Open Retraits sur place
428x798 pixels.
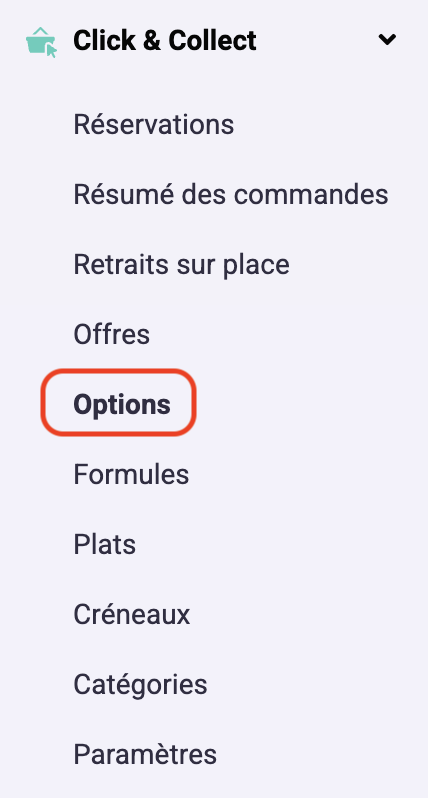point(181,264)
